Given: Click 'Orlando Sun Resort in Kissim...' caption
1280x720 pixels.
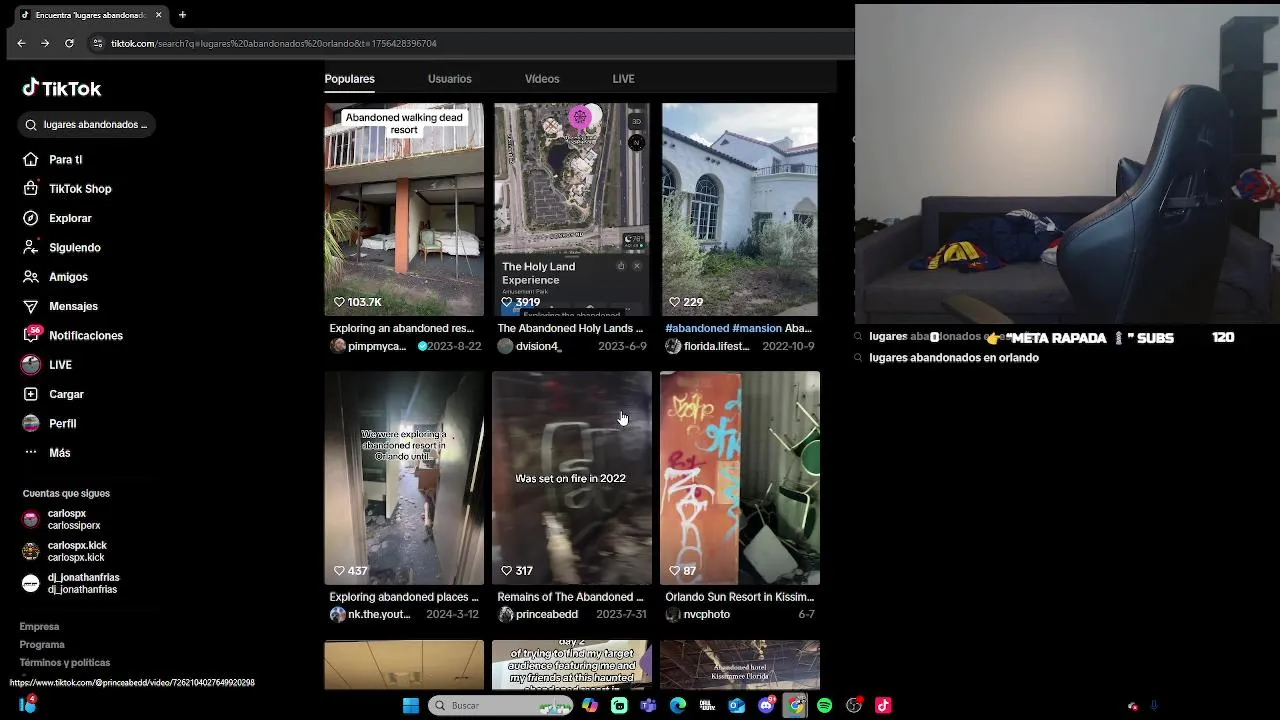Looking at the screenshot, I should click(x=740, y=597).
